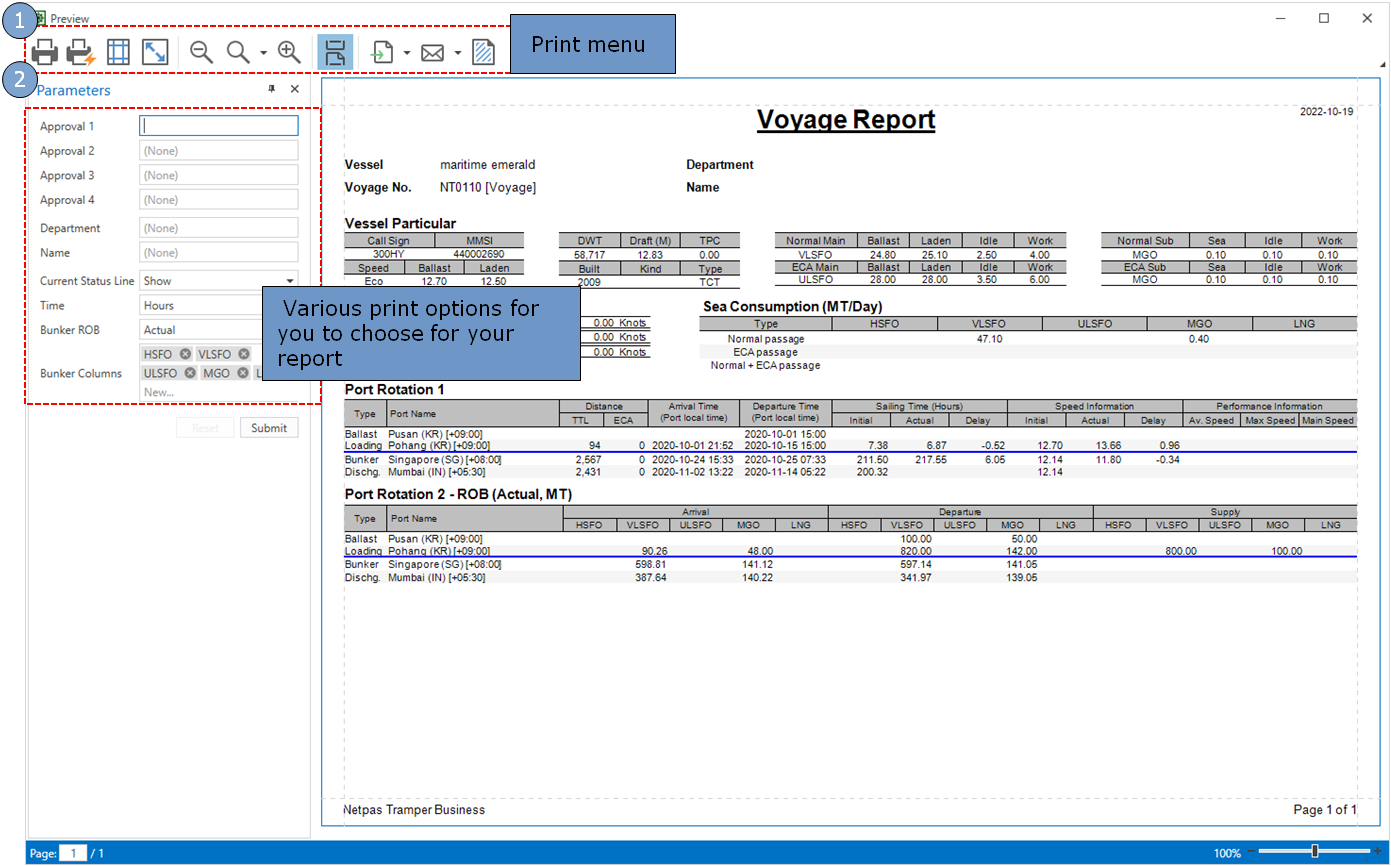
Task: Click the Submit button
Action: tap(269, 428)
